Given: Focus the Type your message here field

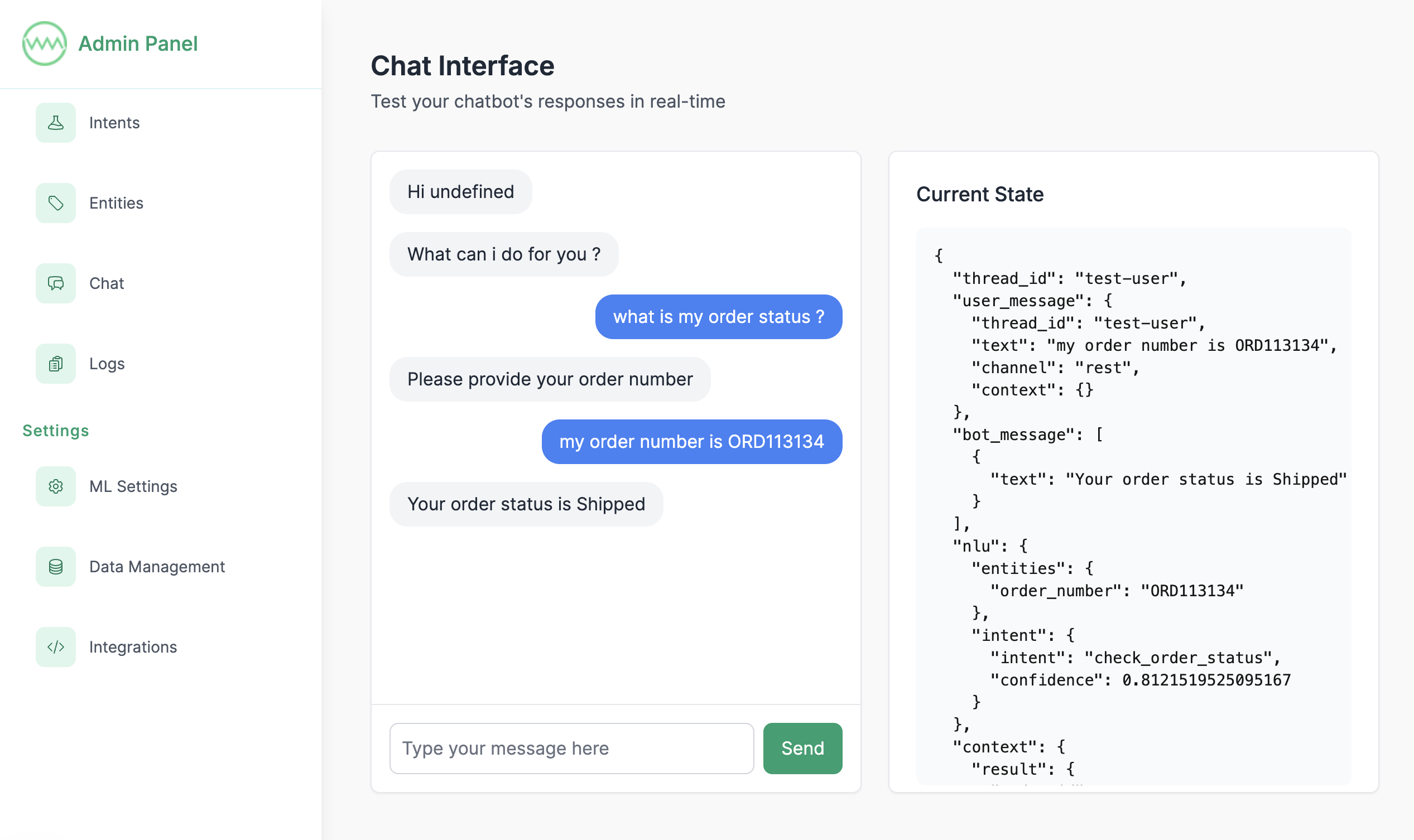Looking at the screenshot, I should coord(571,749).
